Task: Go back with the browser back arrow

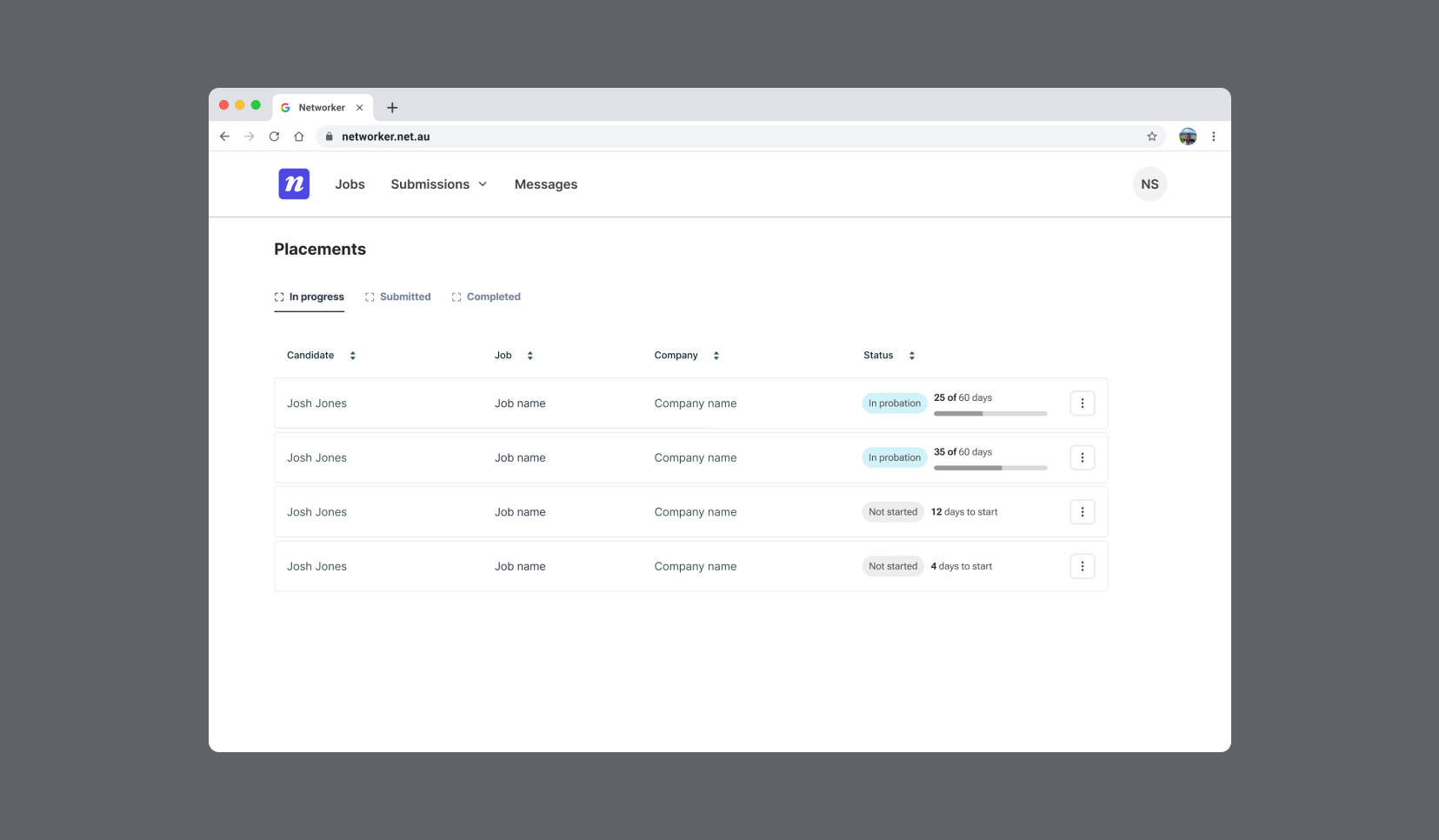Action: [224, 137]
